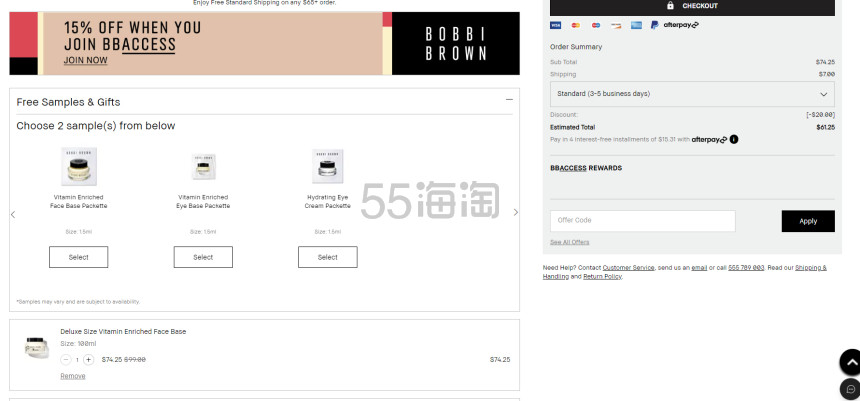
Task: Click the email contact link
Action: click(699, 268)
